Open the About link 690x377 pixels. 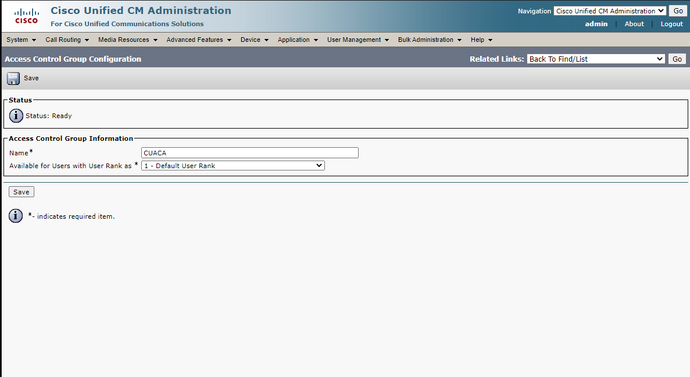pos(634,24)
